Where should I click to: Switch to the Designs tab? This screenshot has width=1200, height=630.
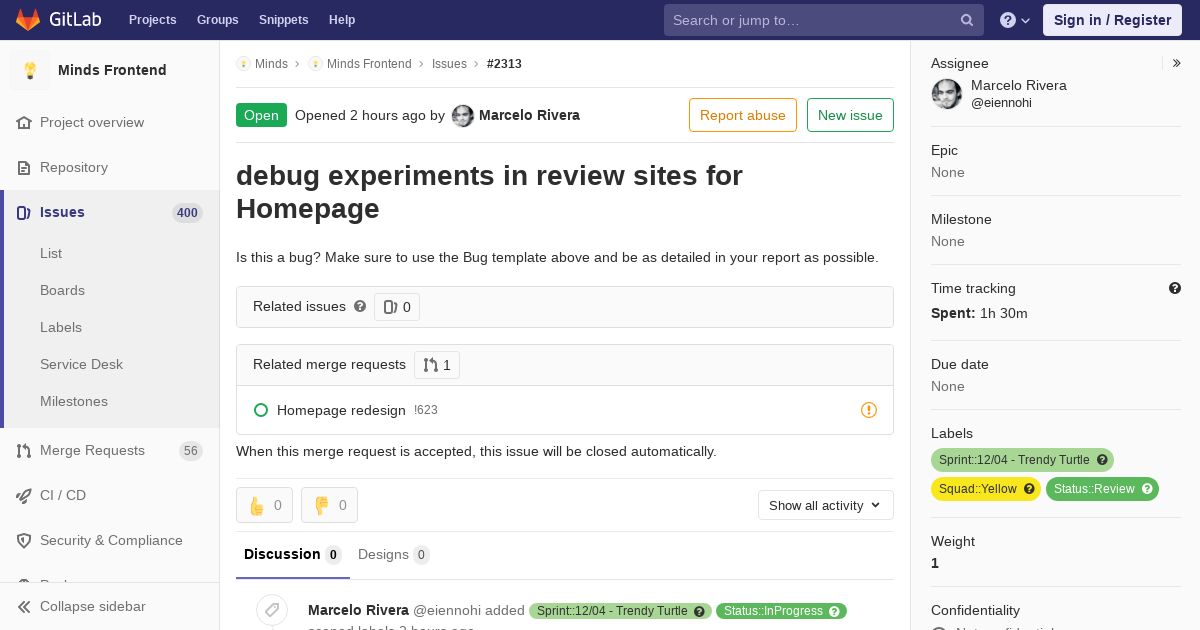coord(393,554)
